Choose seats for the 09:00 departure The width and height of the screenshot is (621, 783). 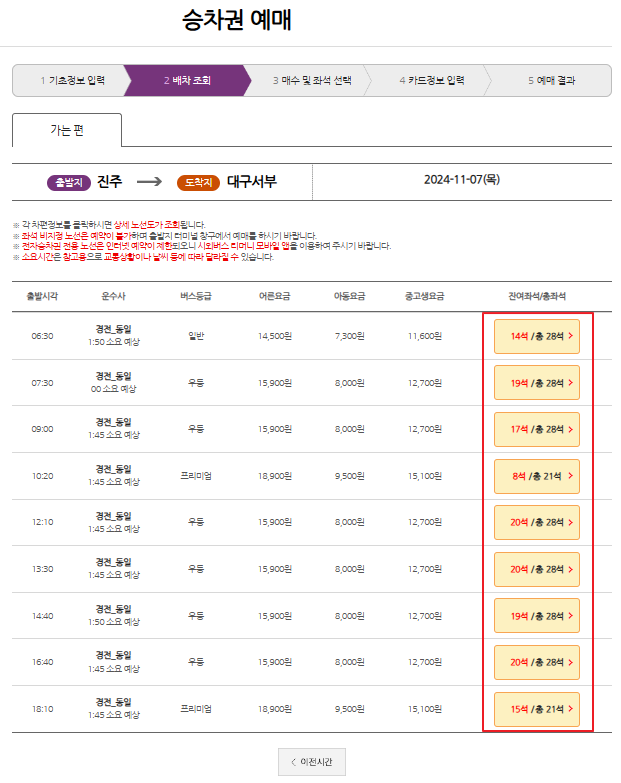pyautogui.click(x=537, y=429)
